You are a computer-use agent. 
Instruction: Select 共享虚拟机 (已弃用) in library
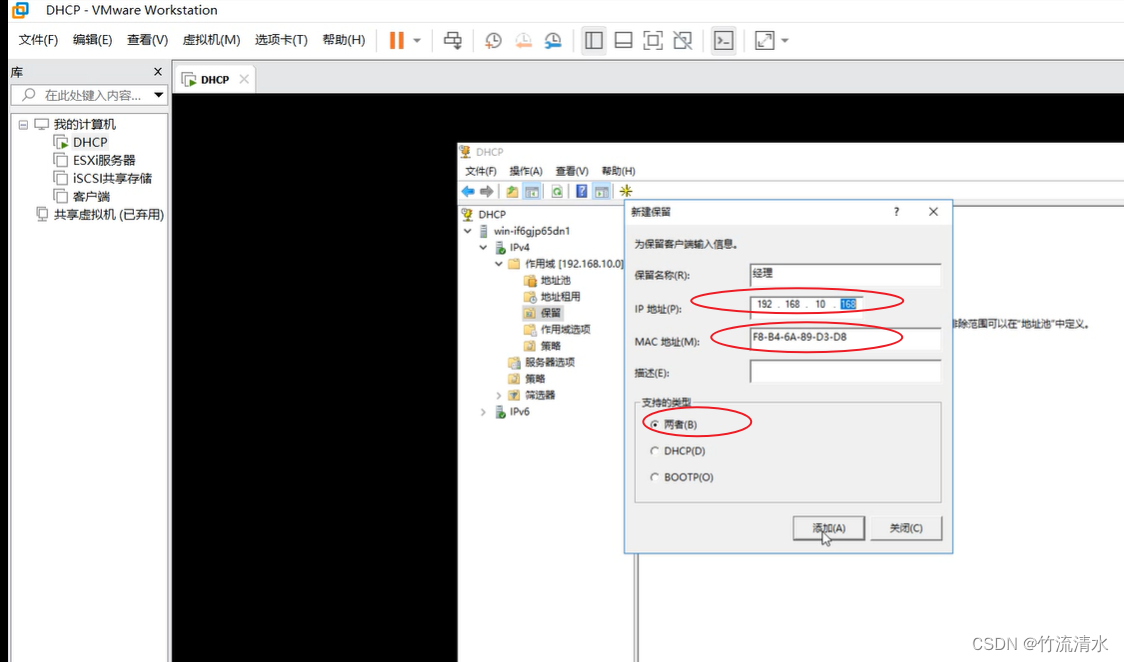click(x=109, y=214)
